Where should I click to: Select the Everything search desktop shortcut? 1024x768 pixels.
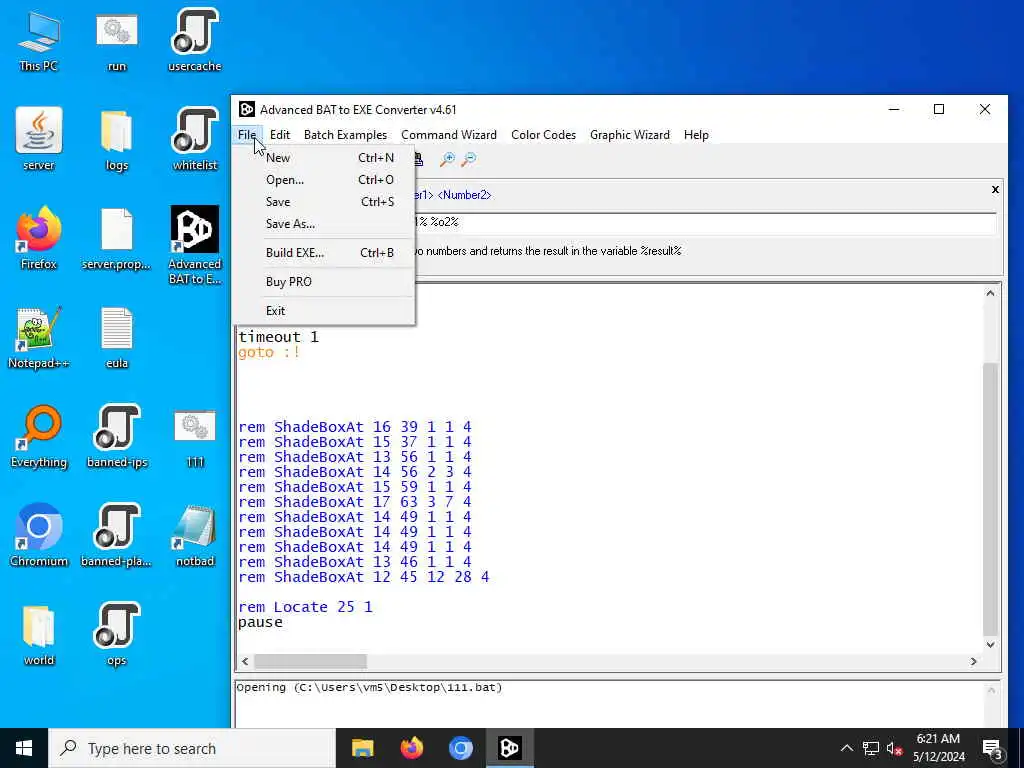(x=39, y=436)
